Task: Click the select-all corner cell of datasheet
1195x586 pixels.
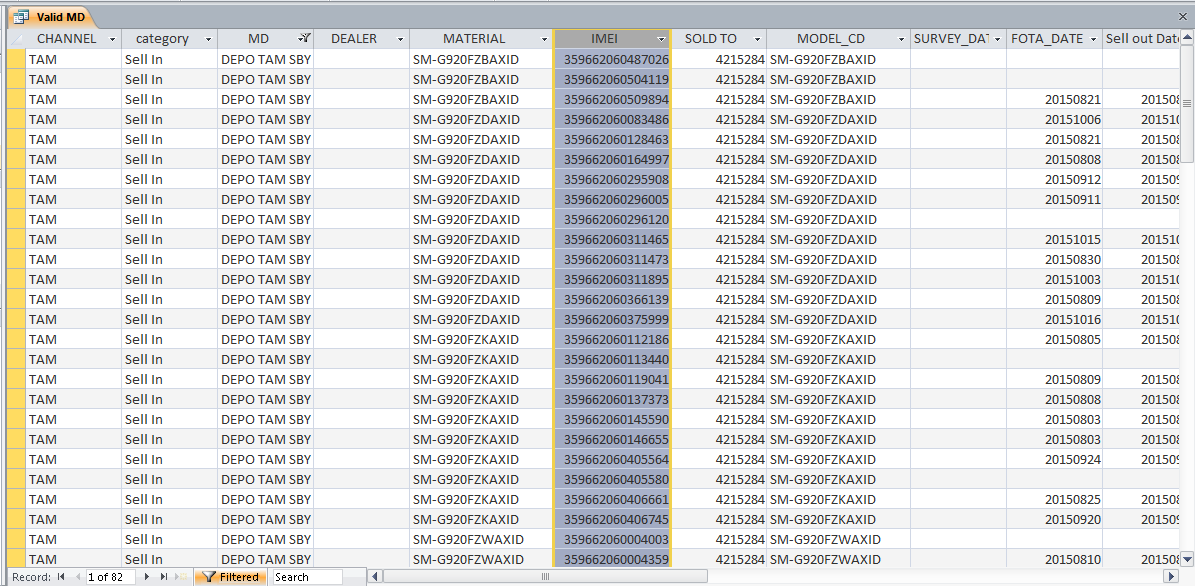Action: [x=16, y=38]
